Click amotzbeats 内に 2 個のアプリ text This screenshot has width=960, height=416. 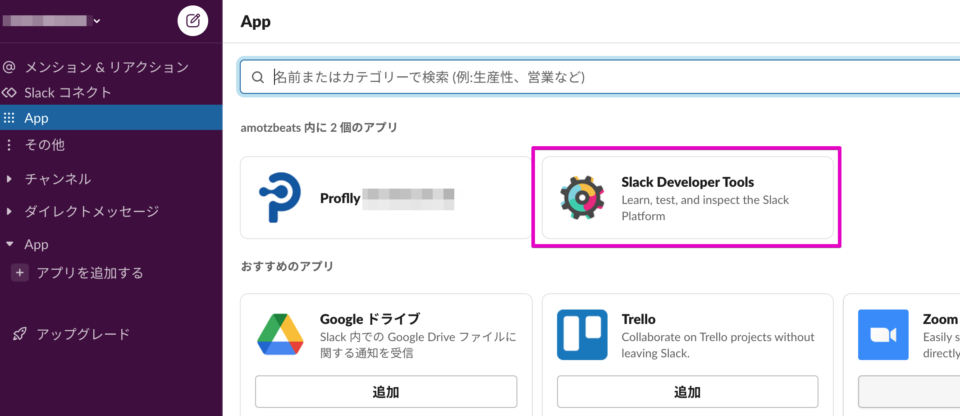(319, 127)
